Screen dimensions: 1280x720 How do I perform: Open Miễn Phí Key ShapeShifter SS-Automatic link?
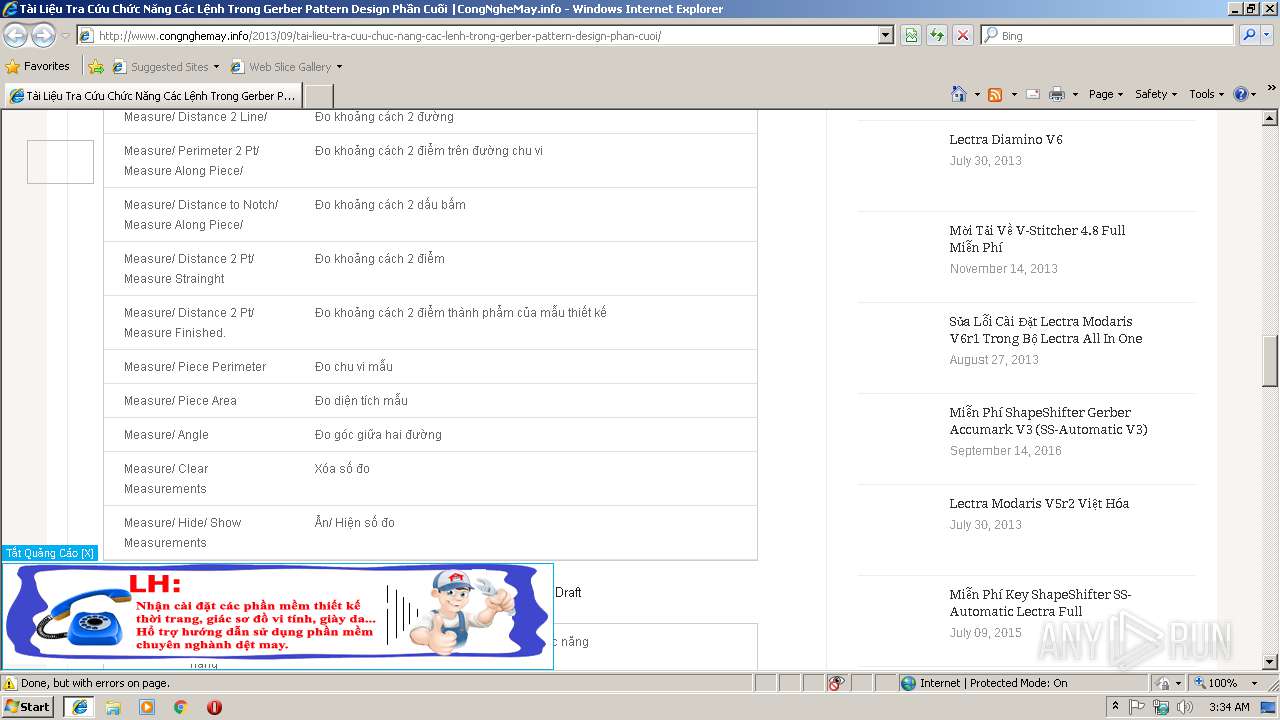click(x=1040, y=603)
